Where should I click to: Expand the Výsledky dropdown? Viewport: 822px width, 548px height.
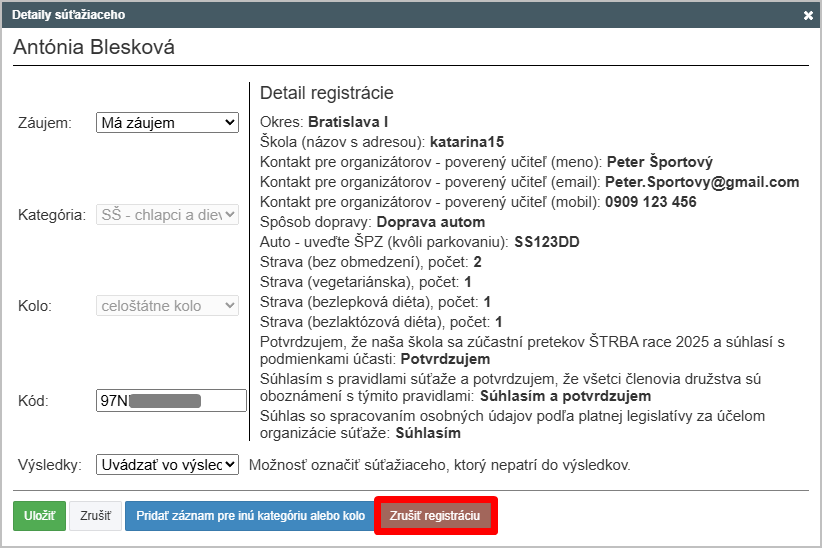point(167,464)
